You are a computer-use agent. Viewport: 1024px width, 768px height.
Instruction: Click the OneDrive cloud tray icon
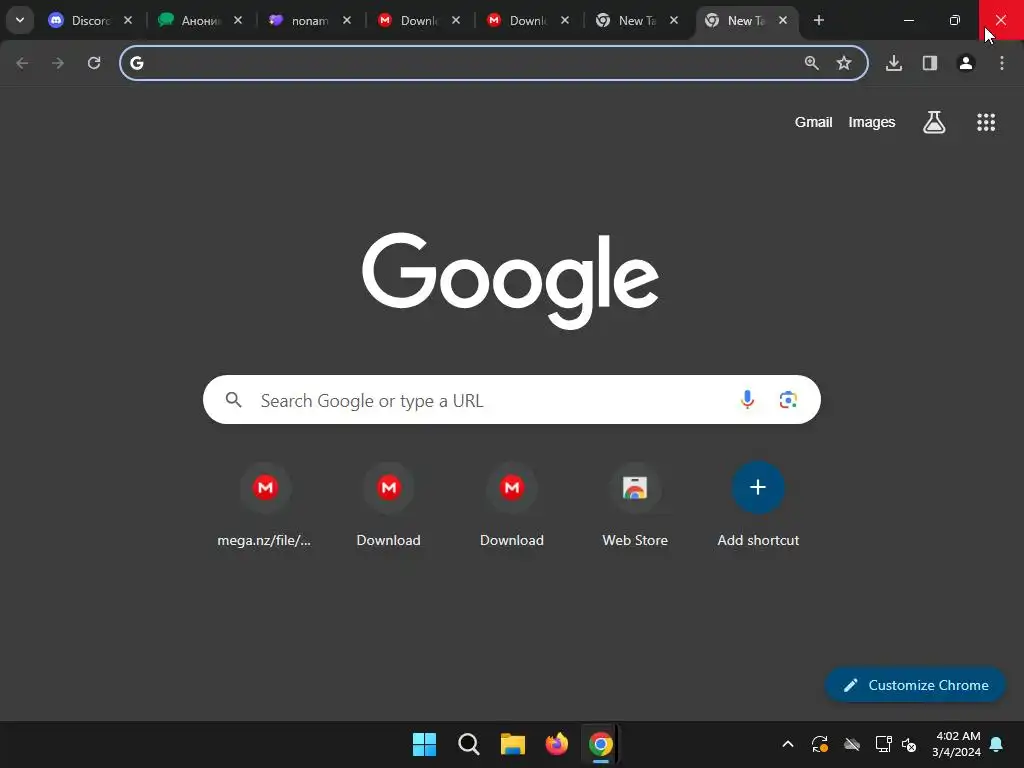point(852,744)
